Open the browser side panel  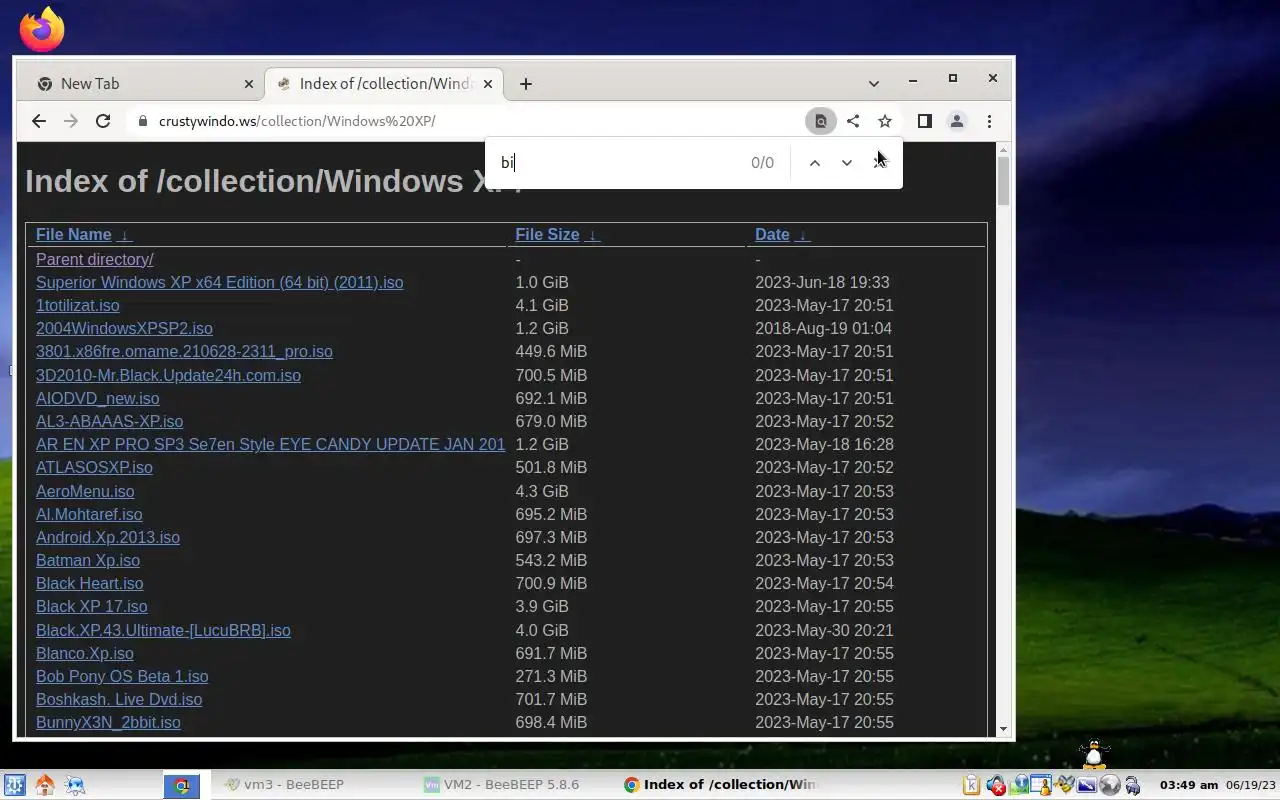click(925, 121)
